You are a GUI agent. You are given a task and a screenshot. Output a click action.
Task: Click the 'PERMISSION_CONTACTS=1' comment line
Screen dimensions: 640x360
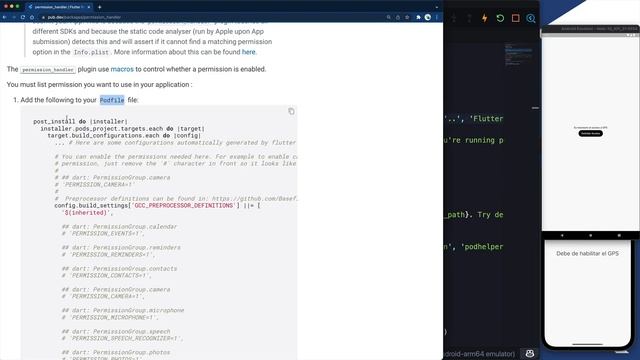(x=107, y=276)
